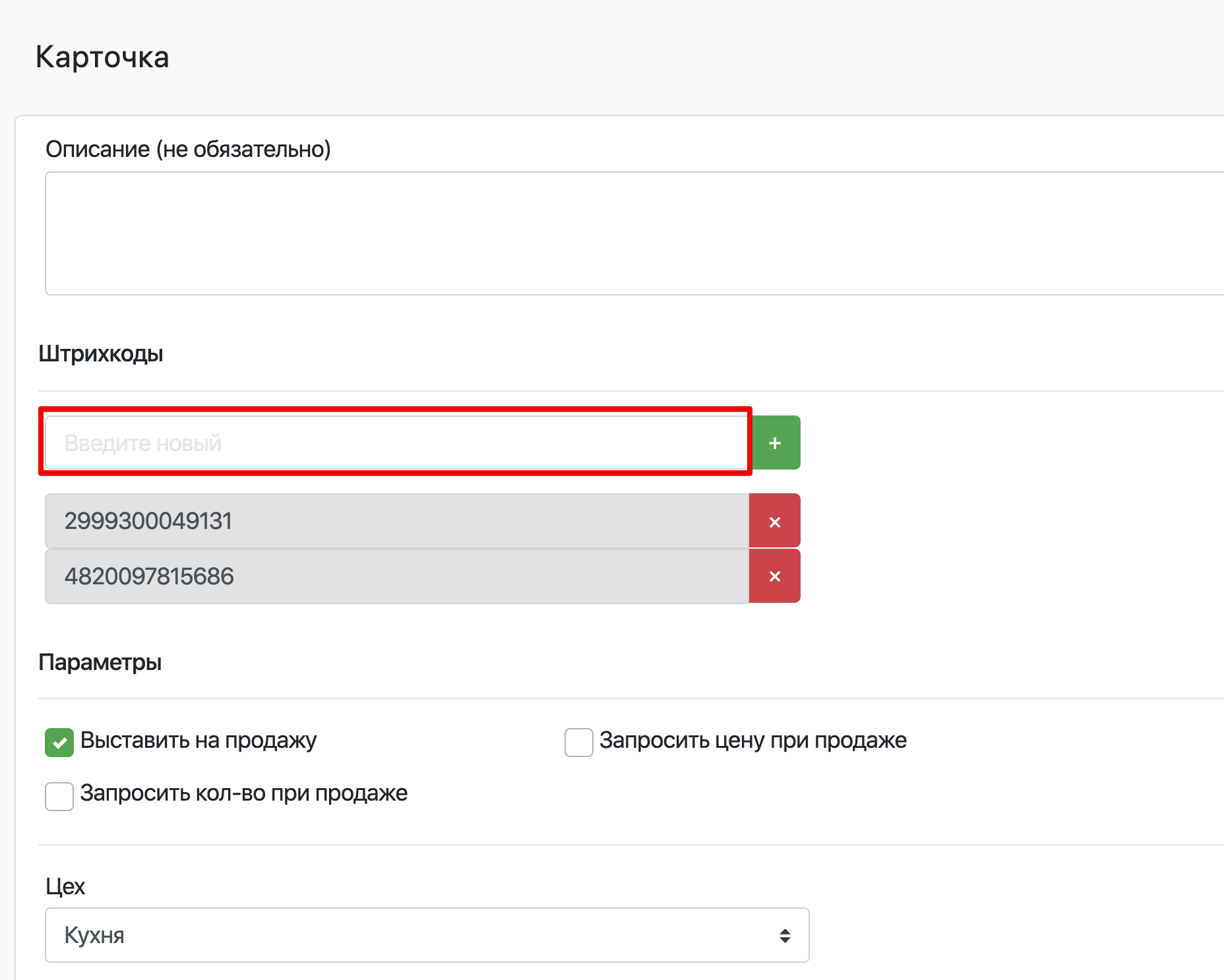
Task: Click the green plus add barcode button
Action: [776, 443]
